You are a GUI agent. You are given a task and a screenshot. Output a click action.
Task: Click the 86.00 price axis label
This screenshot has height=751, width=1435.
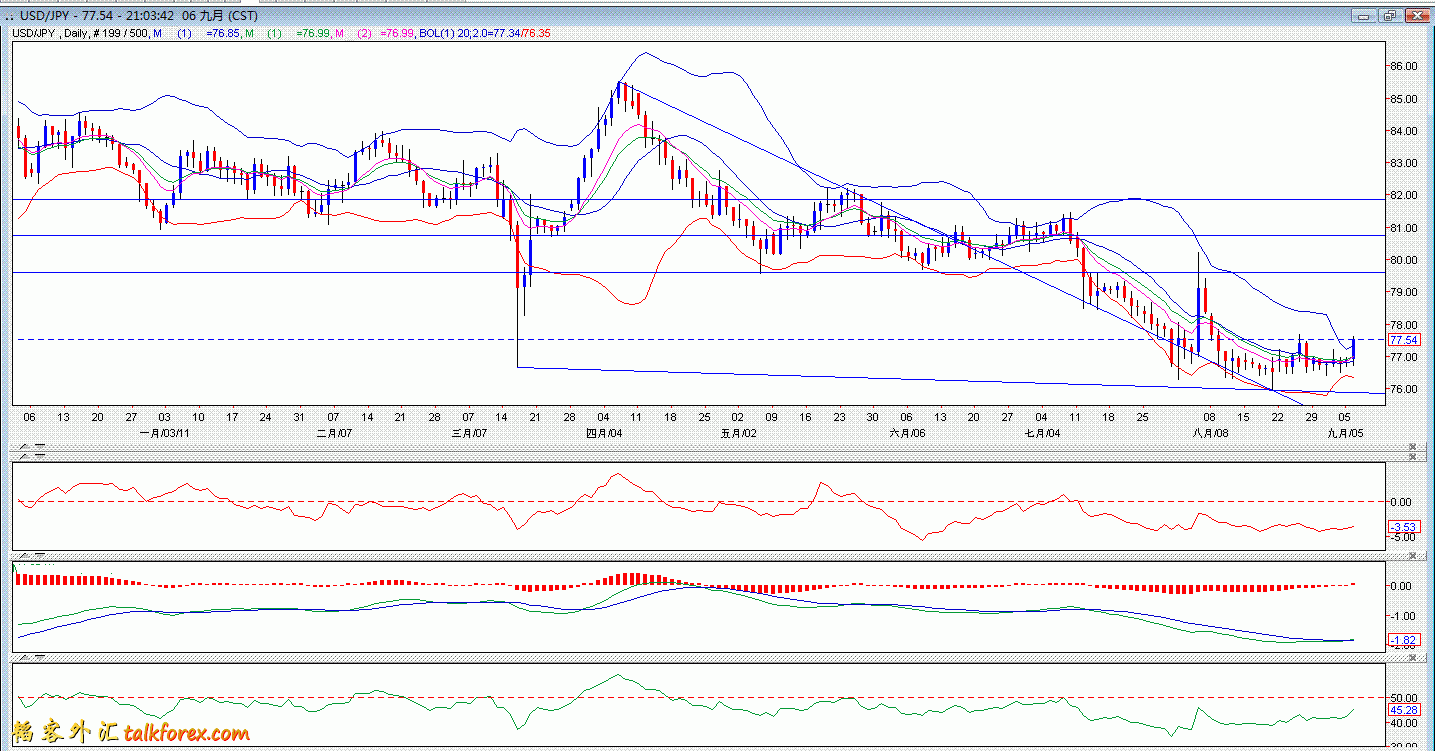pyautogui.click(x=1403, y=66)
